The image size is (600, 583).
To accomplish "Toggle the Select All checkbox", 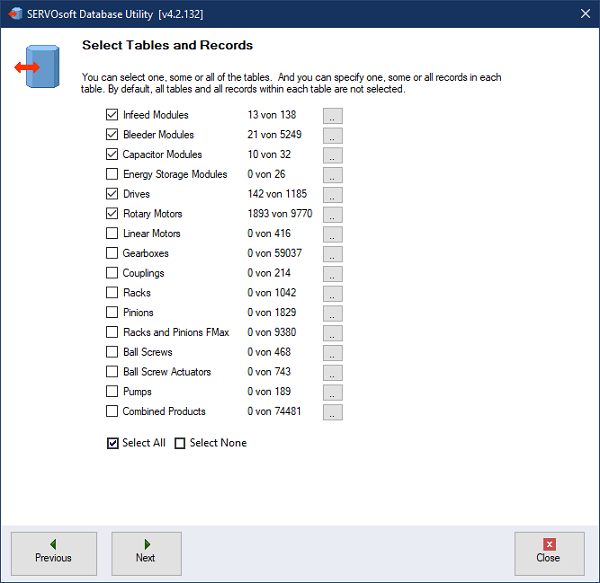I will (112, 443).
